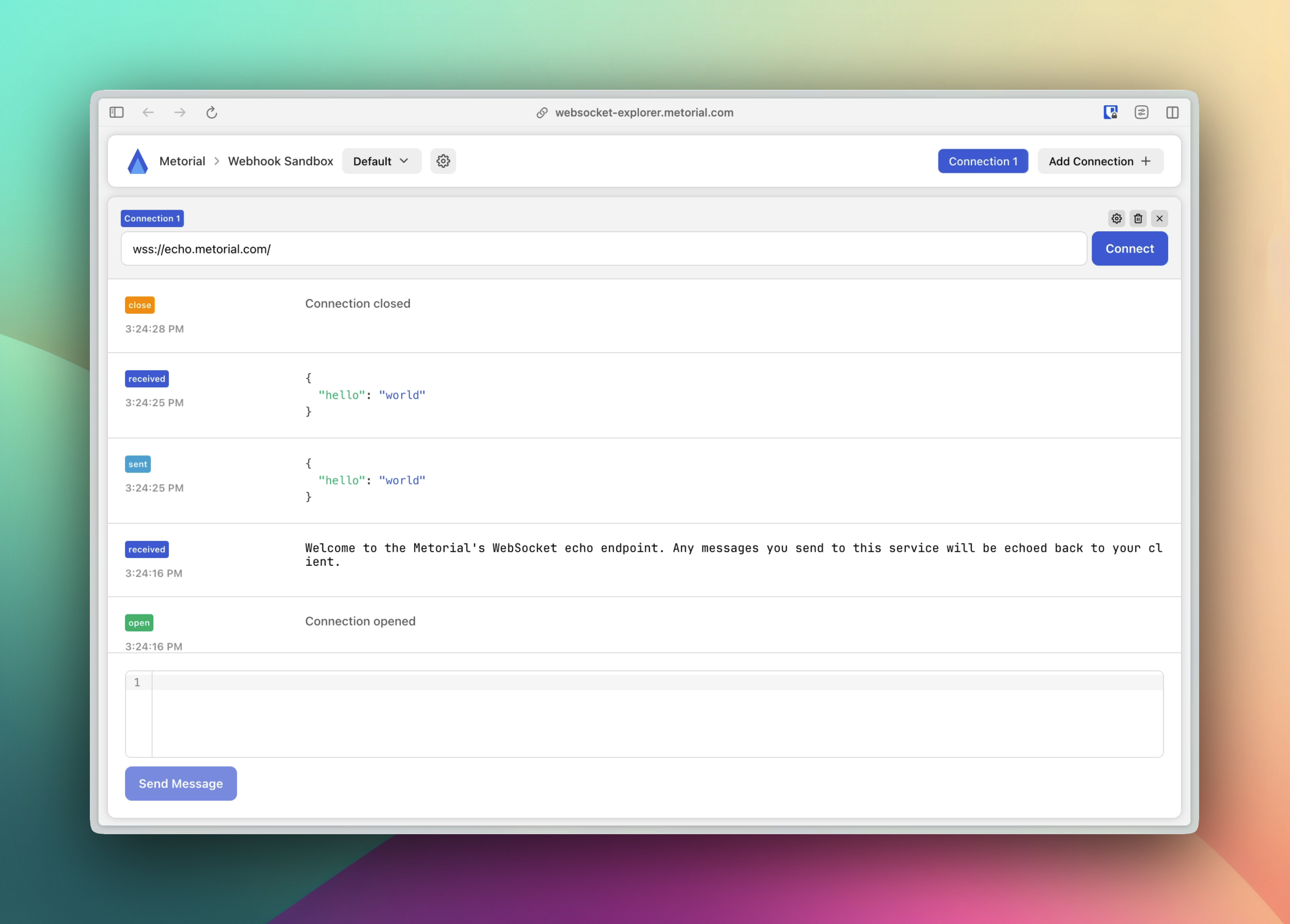Select the Connection 1 tab button

983,161
